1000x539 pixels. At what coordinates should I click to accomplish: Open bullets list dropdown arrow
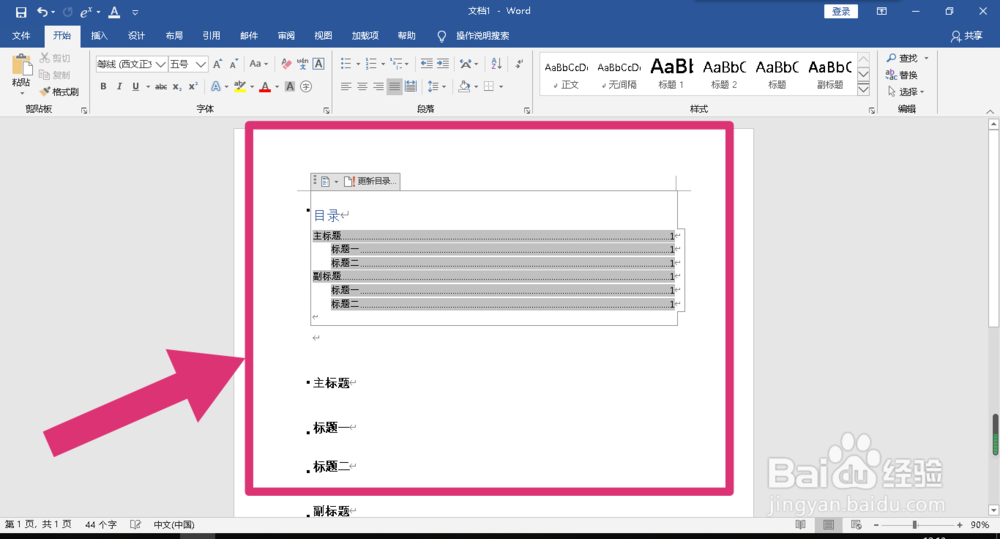358,64
